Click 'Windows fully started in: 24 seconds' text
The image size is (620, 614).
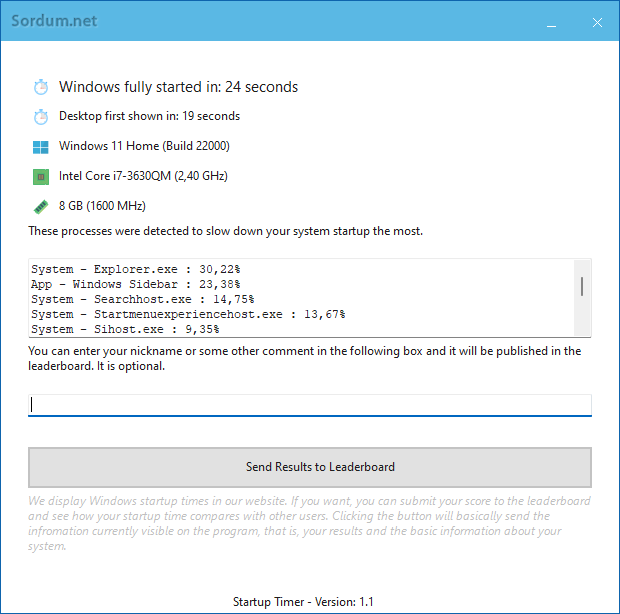[x=178, y=87]
